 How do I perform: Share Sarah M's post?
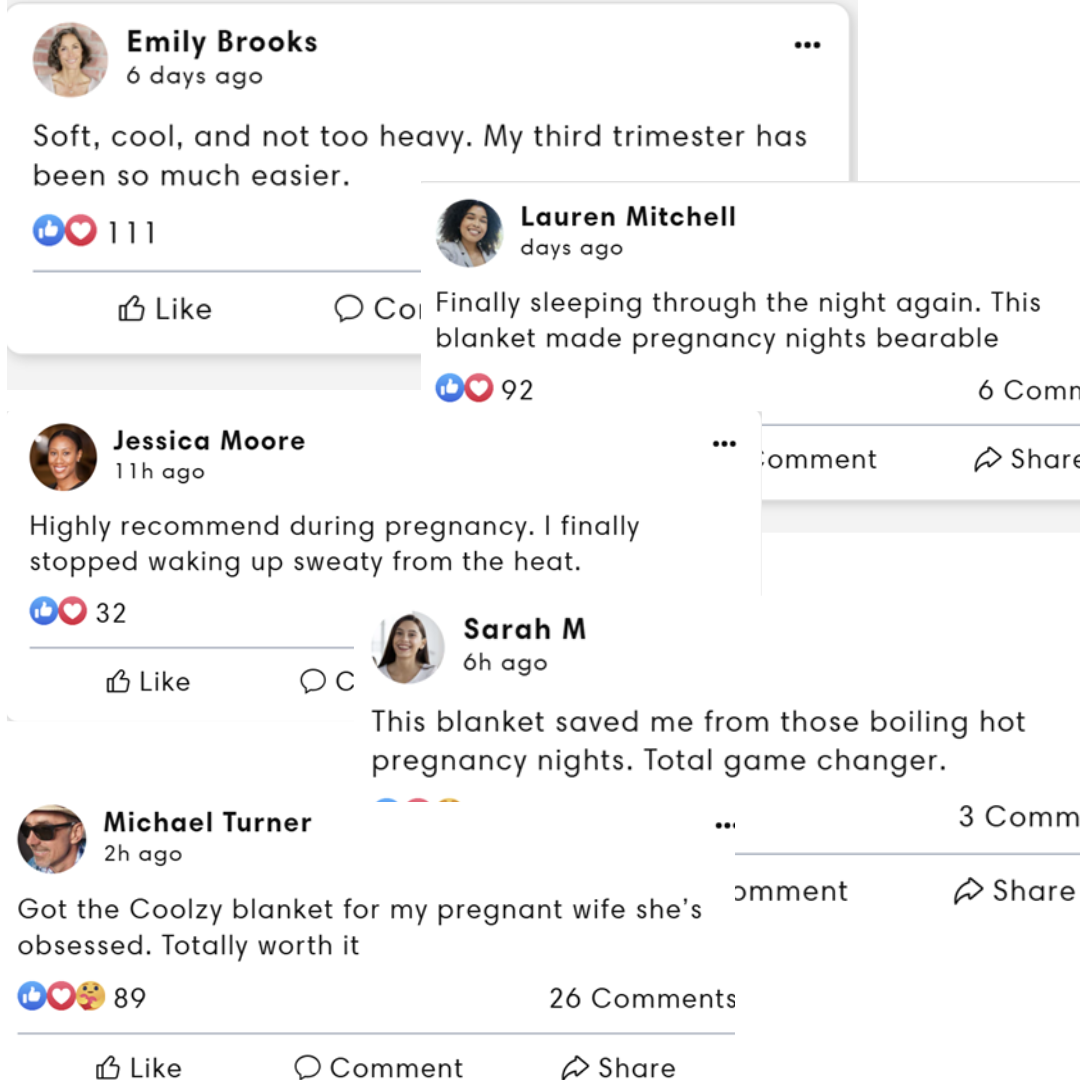(1015, 891)
